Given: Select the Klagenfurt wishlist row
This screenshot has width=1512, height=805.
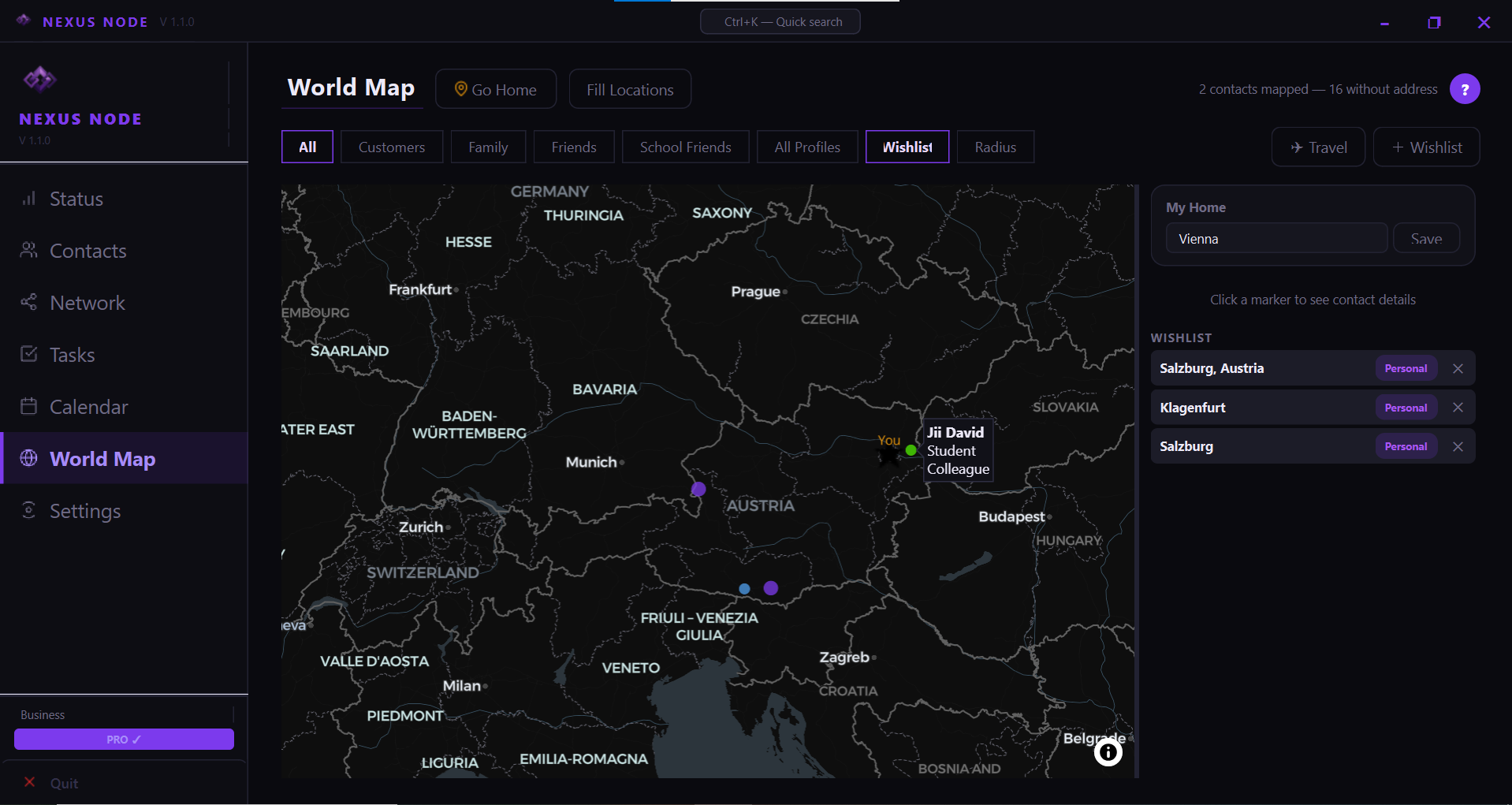Looking at the screenshot, I should point(1313,408).
